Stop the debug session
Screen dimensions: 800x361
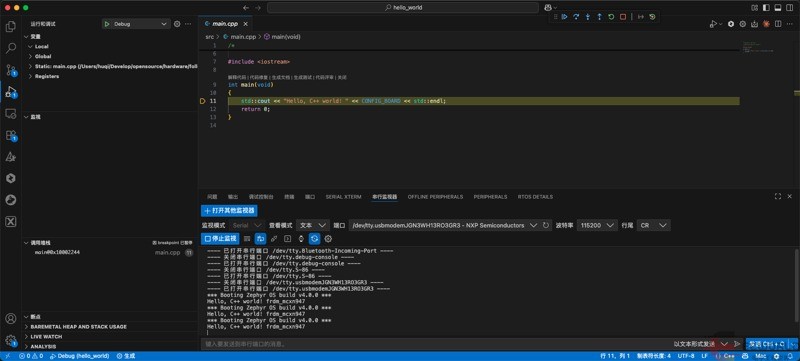tap(623, 17)
